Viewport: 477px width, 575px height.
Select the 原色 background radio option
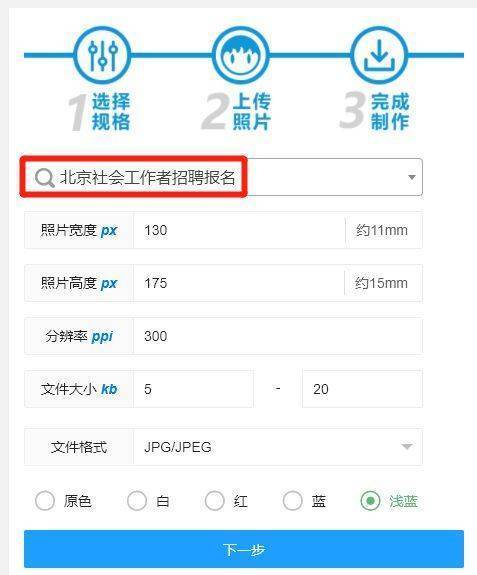coord(45,501)
